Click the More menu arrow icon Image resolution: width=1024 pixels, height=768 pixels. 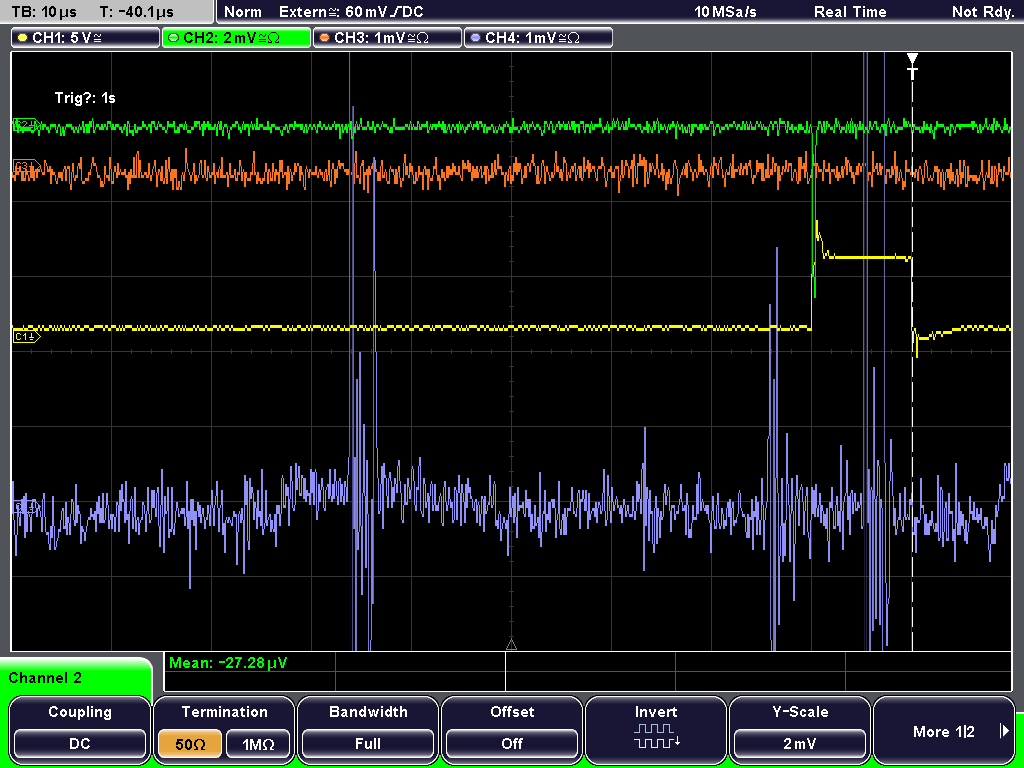coord(1004,731)
